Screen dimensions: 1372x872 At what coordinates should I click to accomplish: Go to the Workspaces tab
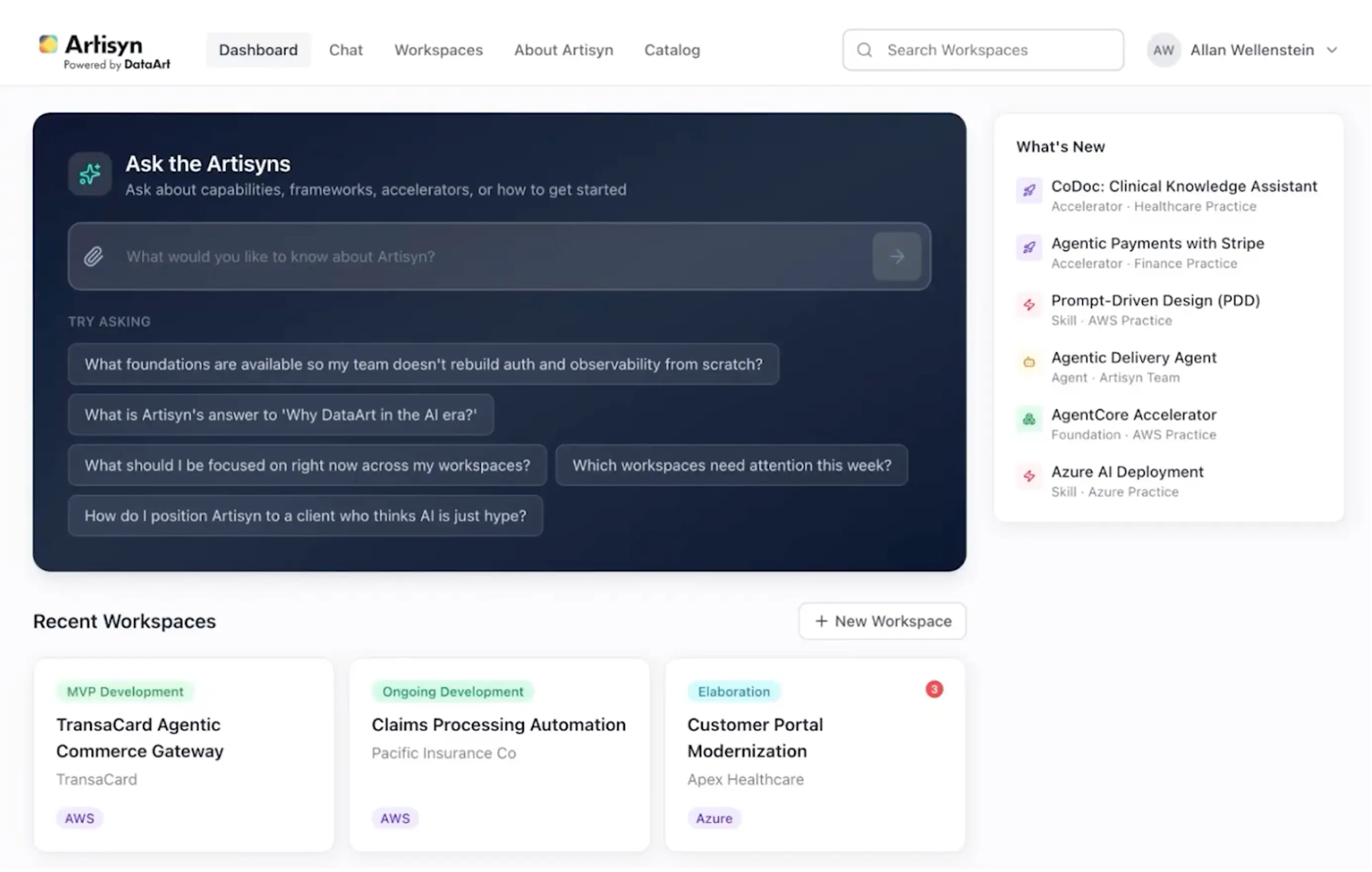[x=439, y=50]
